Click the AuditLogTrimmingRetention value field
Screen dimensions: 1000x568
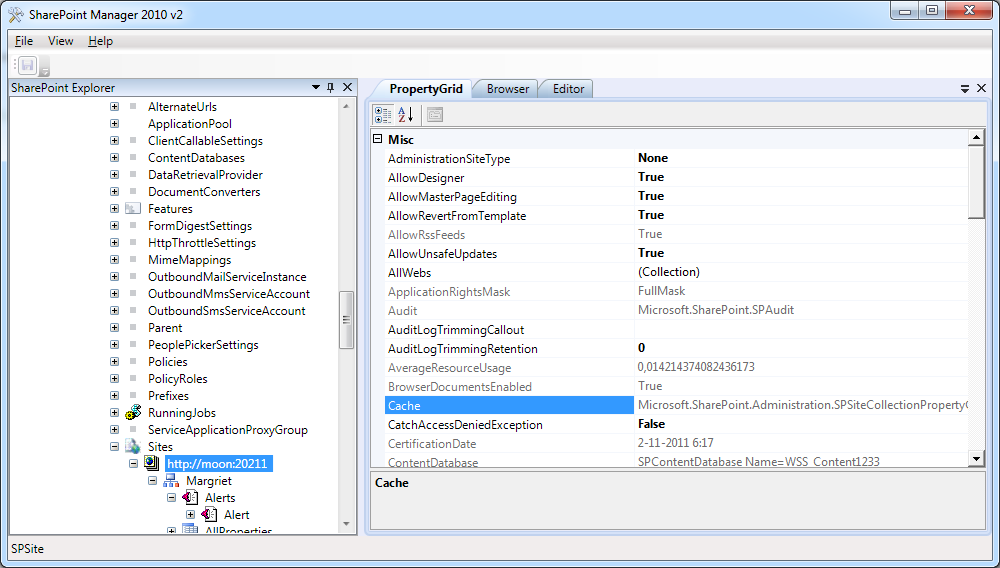point(800,349)
